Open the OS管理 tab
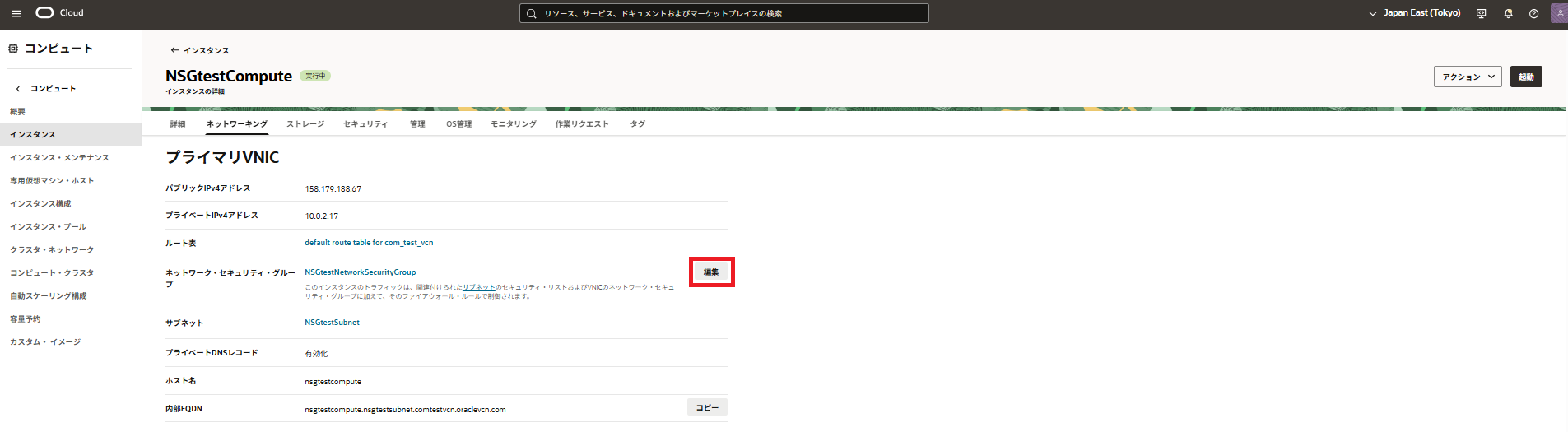Screen dimensions: 1568x432 coord(458,124)
